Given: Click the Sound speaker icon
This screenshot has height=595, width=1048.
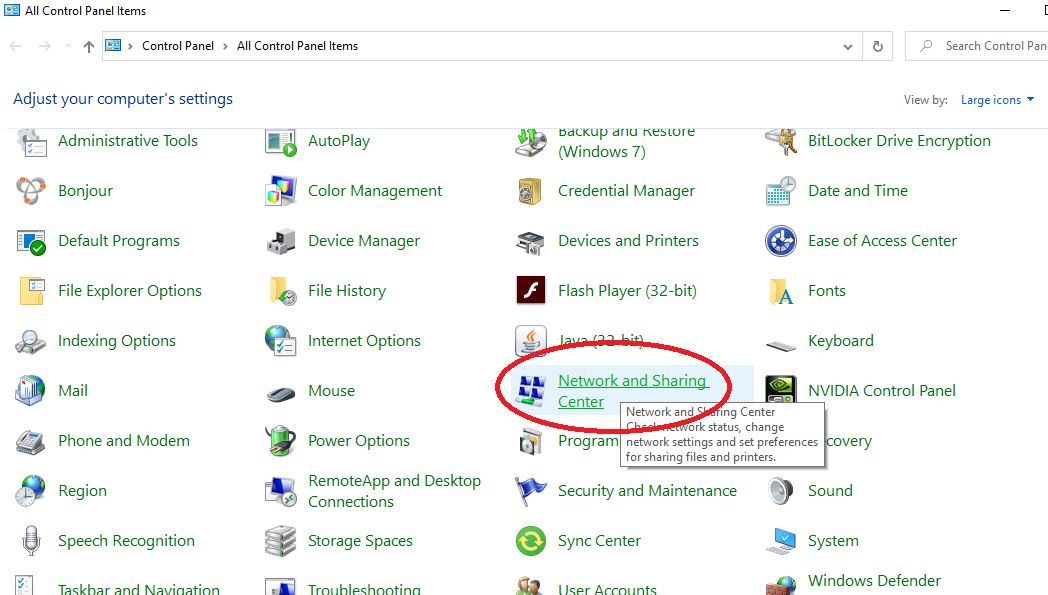Looking at the screenshot, I should 780,491.
